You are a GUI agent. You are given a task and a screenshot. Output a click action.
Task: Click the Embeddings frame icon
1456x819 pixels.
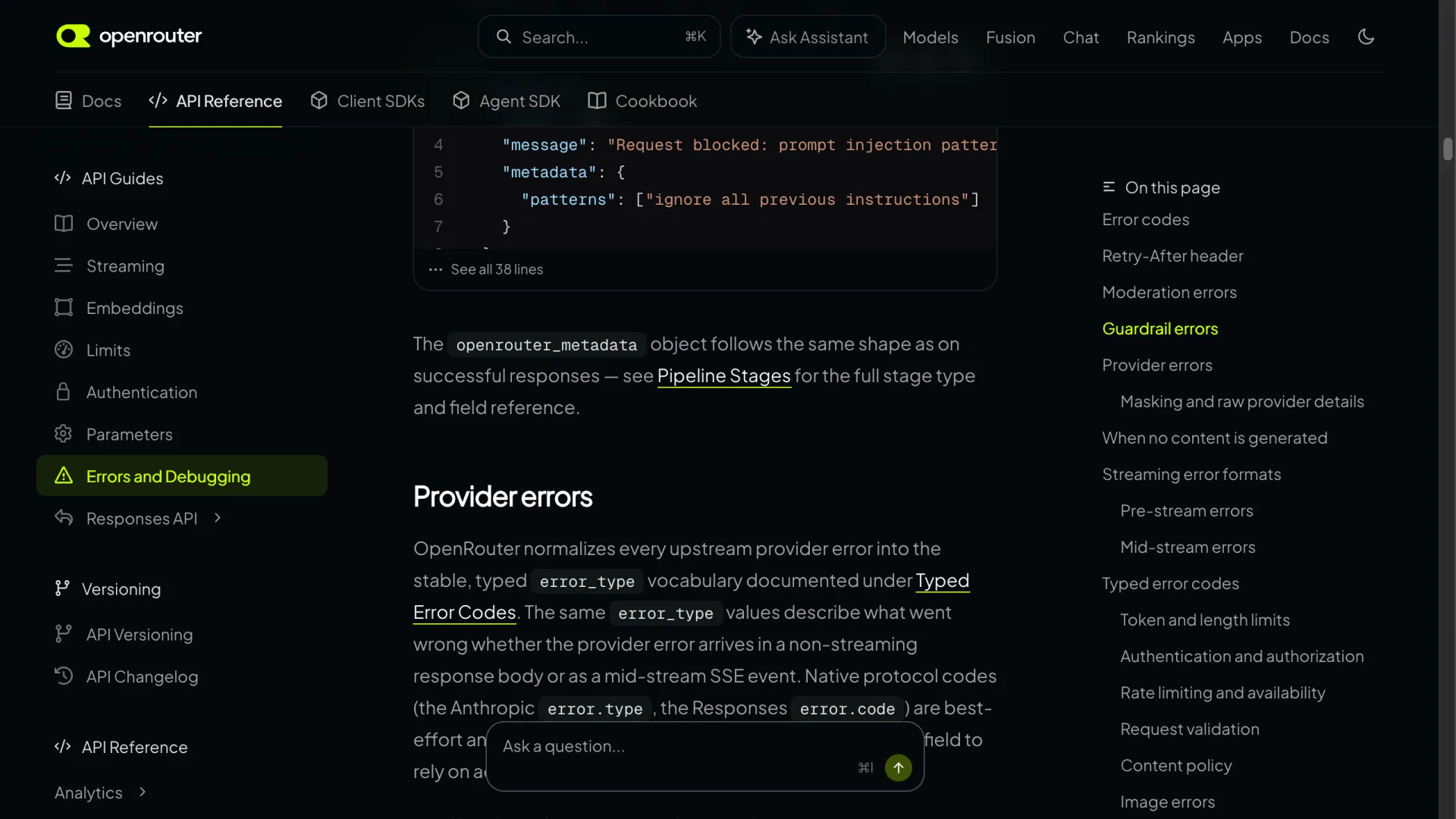click(x=64, y=307)
